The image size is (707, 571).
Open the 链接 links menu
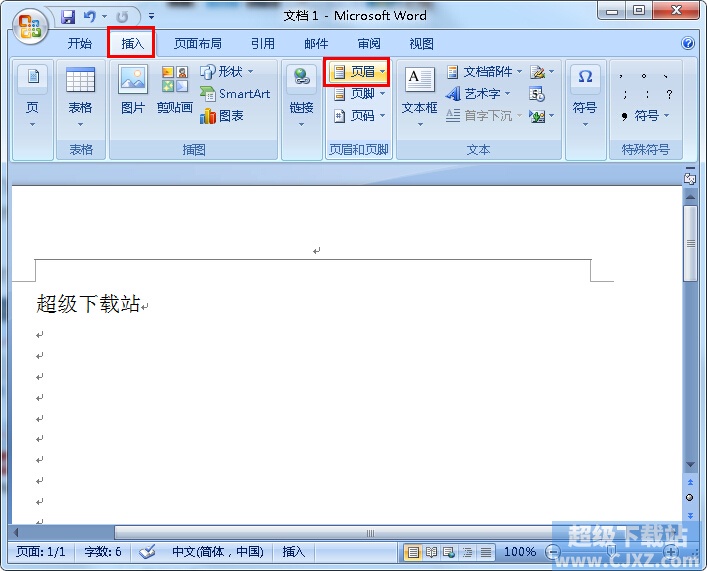(x=302, y=97)
